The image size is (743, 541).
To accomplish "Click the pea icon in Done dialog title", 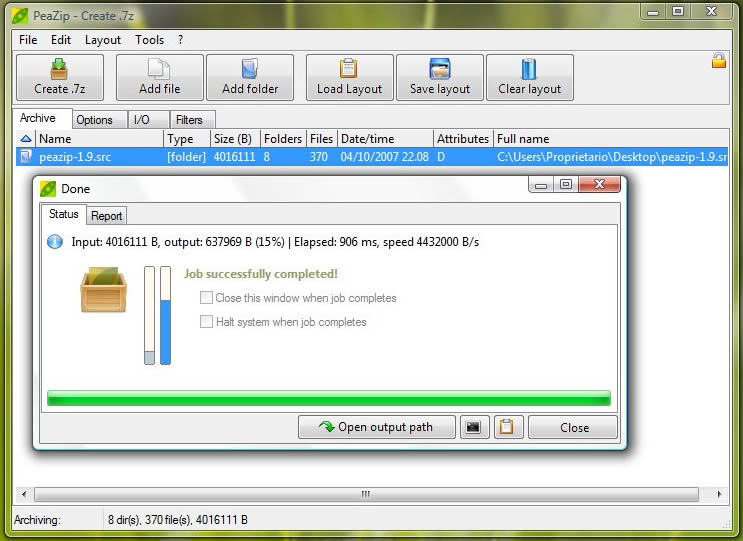I will click(x=48, y=189).
